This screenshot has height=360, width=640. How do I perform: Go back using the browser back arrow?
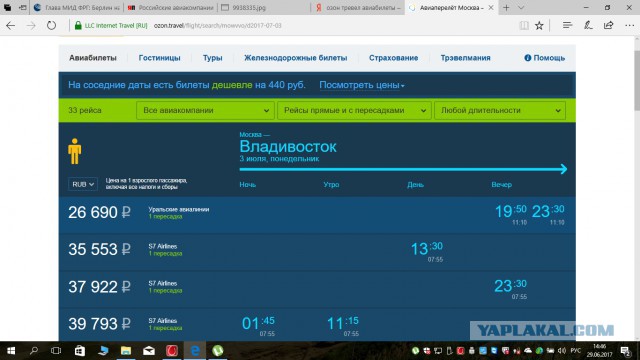11,25
